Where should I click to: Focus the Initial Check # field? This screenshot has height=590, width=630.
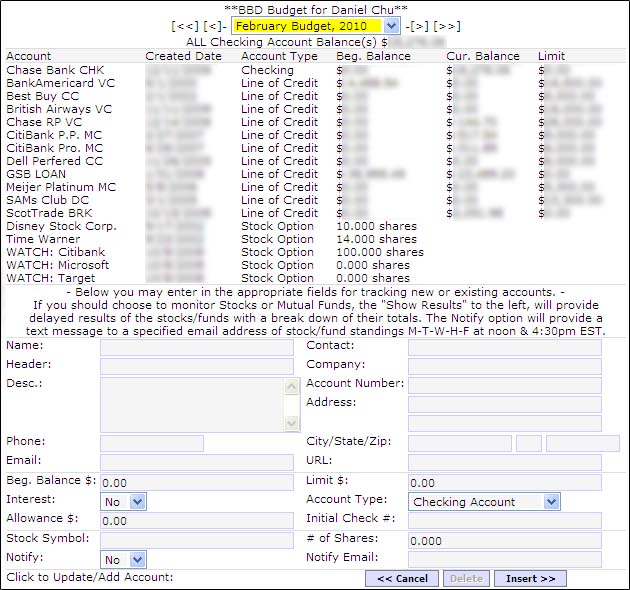click(505, 520)
